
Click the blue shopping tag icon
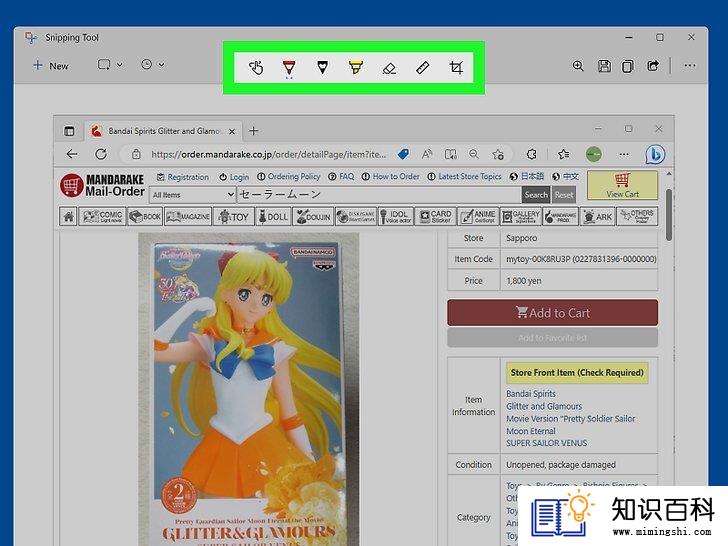tap(403, 154)
